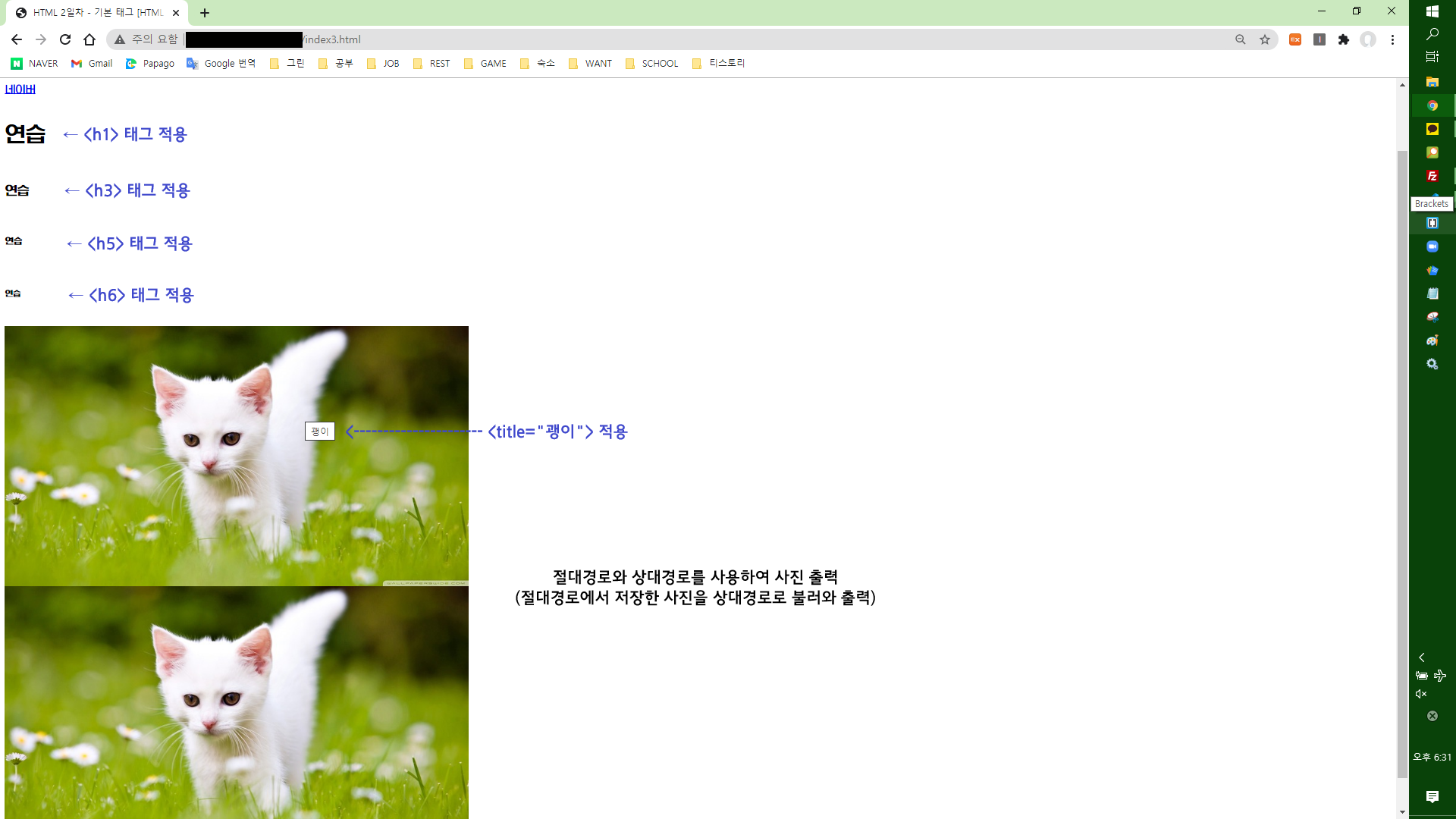Click the 'Not secure' warning triangle
1456x819 pixels.
pyautogui.click(x=120, y=39)
